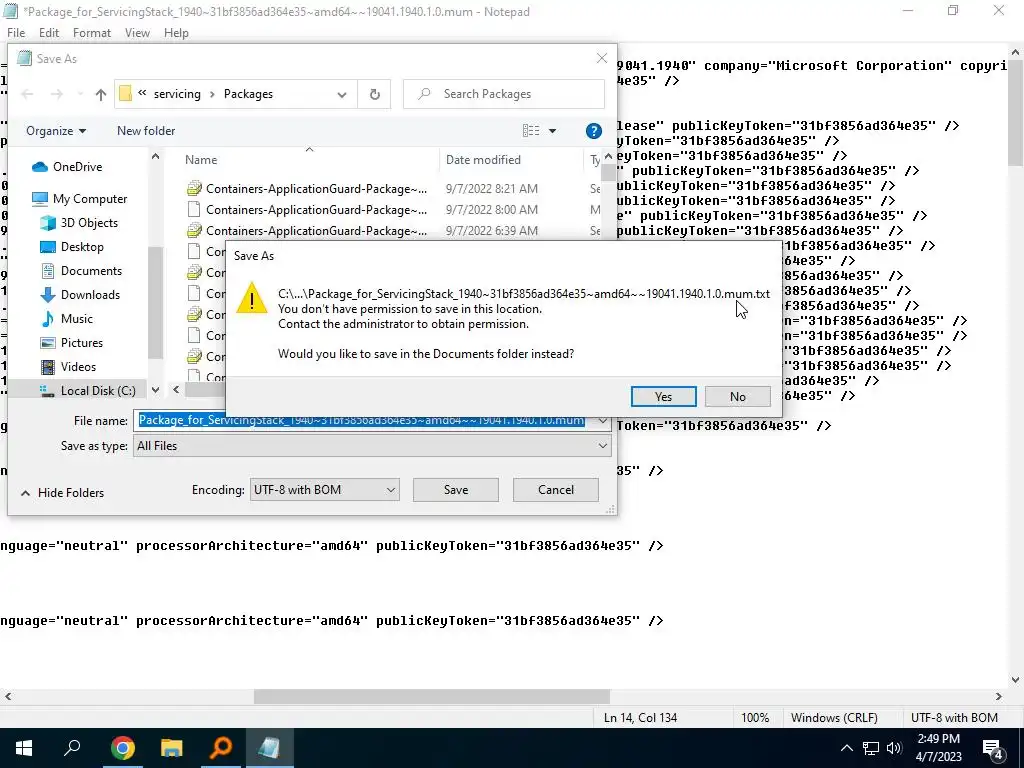Open the orange magnifier app in taskbar
This screenshot has width=1024, height=768.
(221, 748)
